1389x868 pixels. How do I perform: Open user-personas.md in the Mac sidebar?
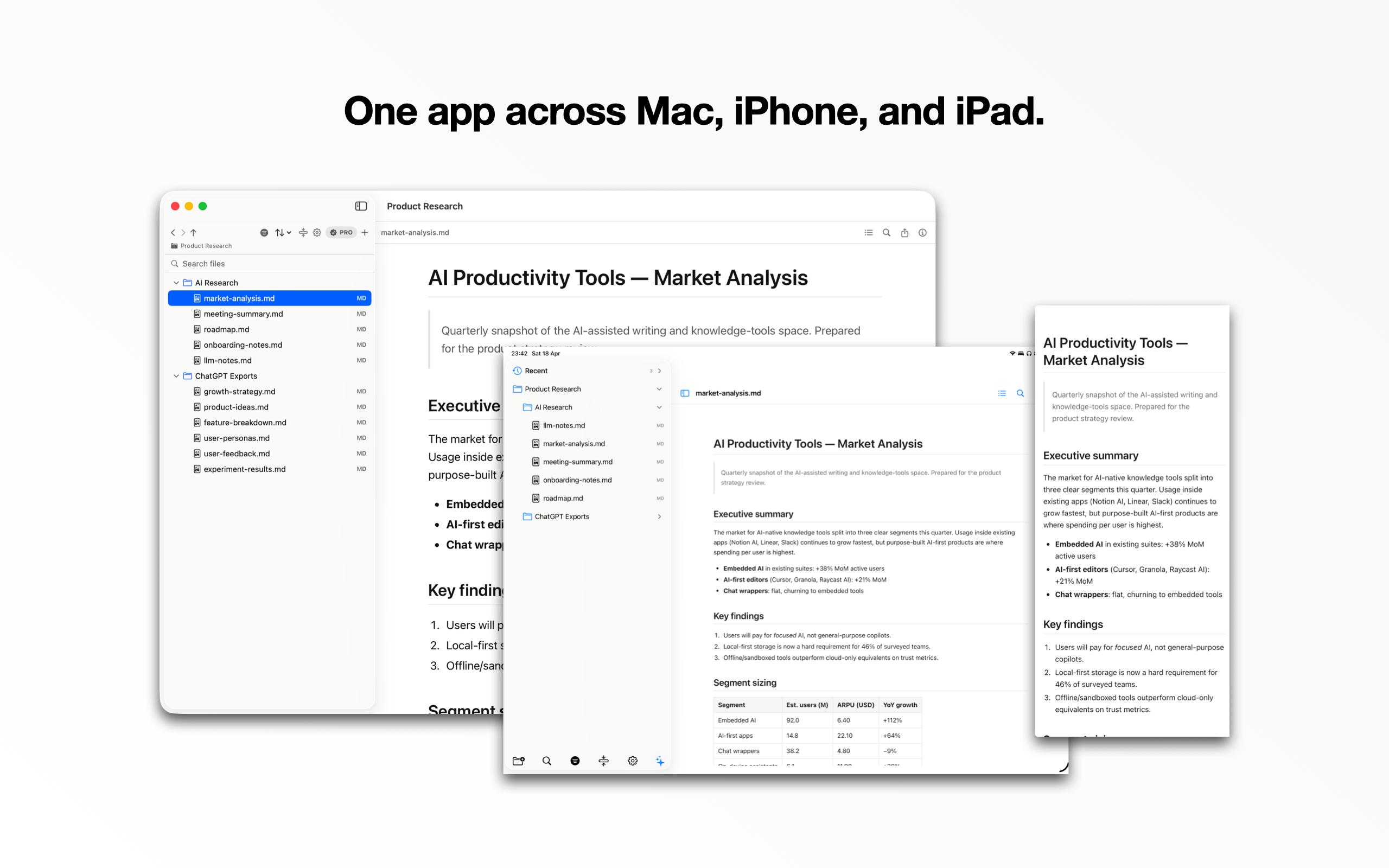pos(270,438)
